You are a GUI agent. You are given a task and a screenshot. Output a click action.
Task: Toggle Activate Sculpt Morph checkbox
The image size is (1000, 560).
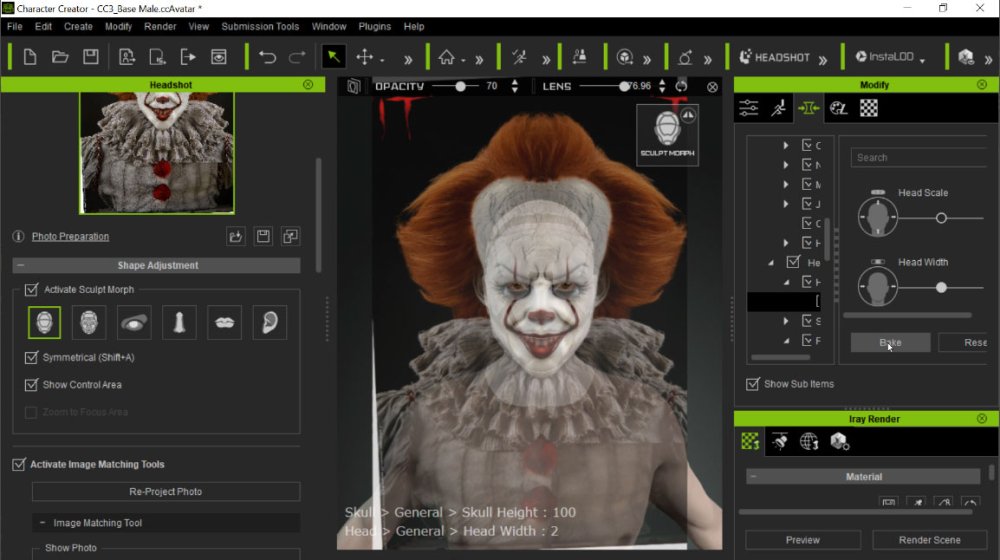[31, 290]
